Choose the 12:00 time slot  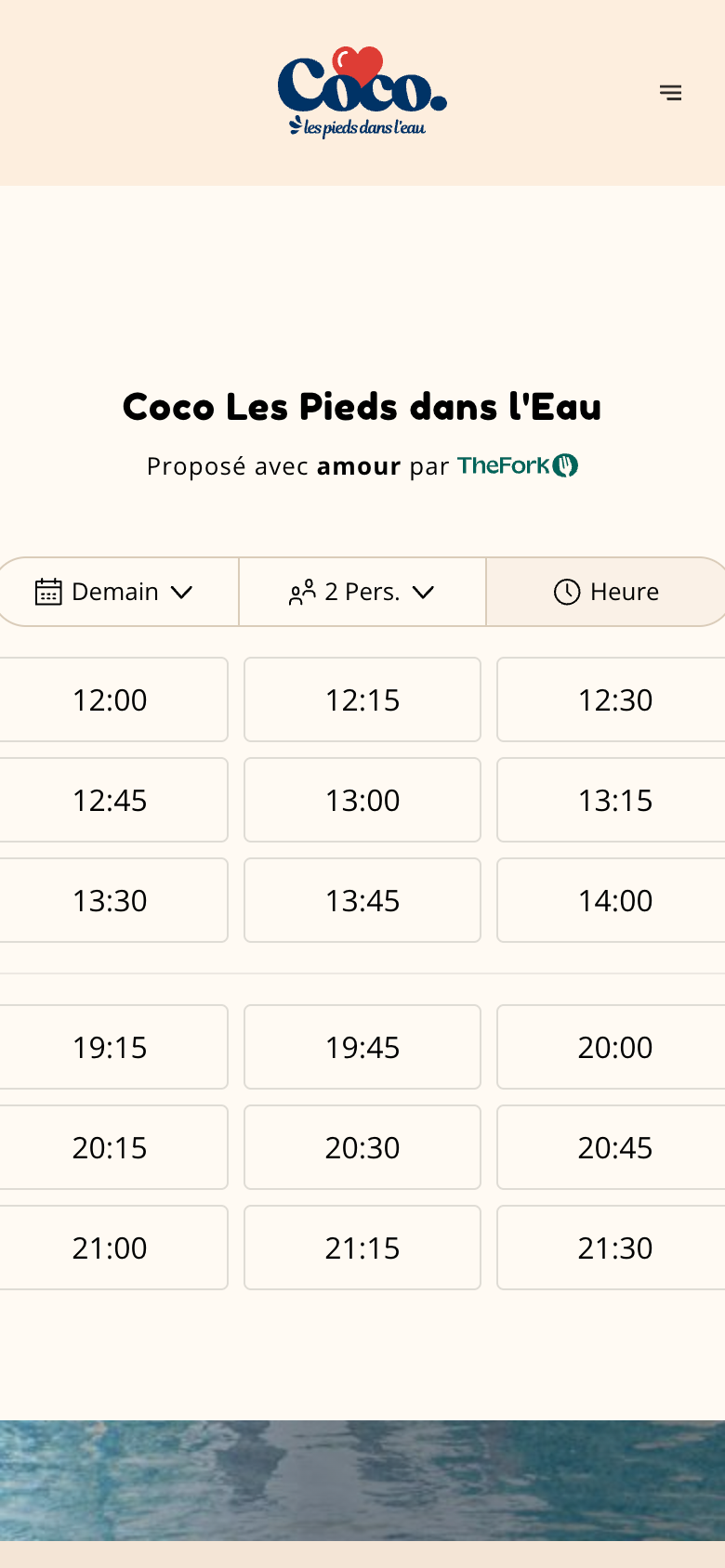click(x=110, y=699)
